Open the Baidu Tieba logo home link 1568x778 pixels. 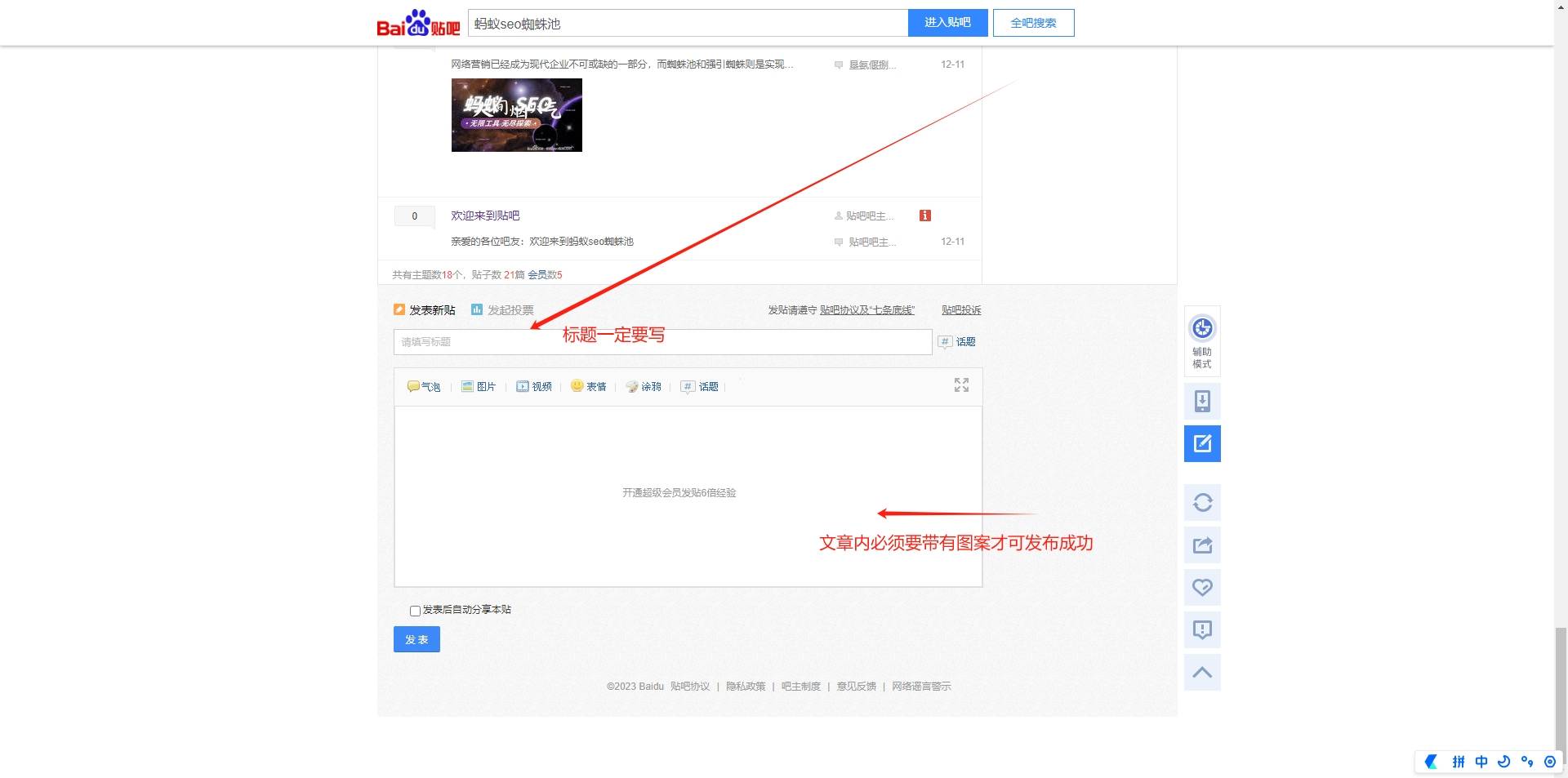coord(418,24)
